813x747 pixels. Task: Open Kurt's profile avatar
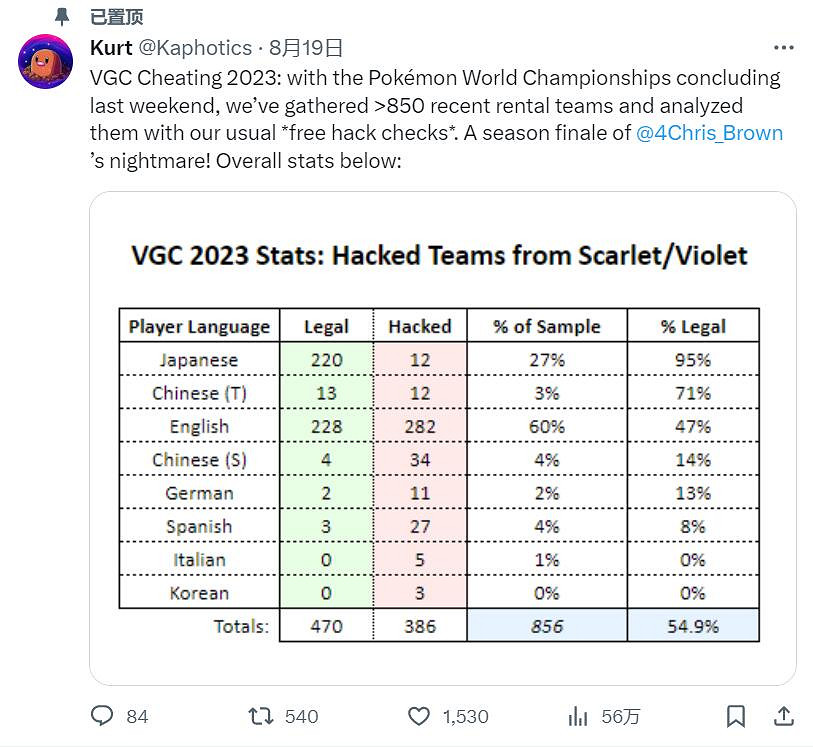[x=45, y=61]
